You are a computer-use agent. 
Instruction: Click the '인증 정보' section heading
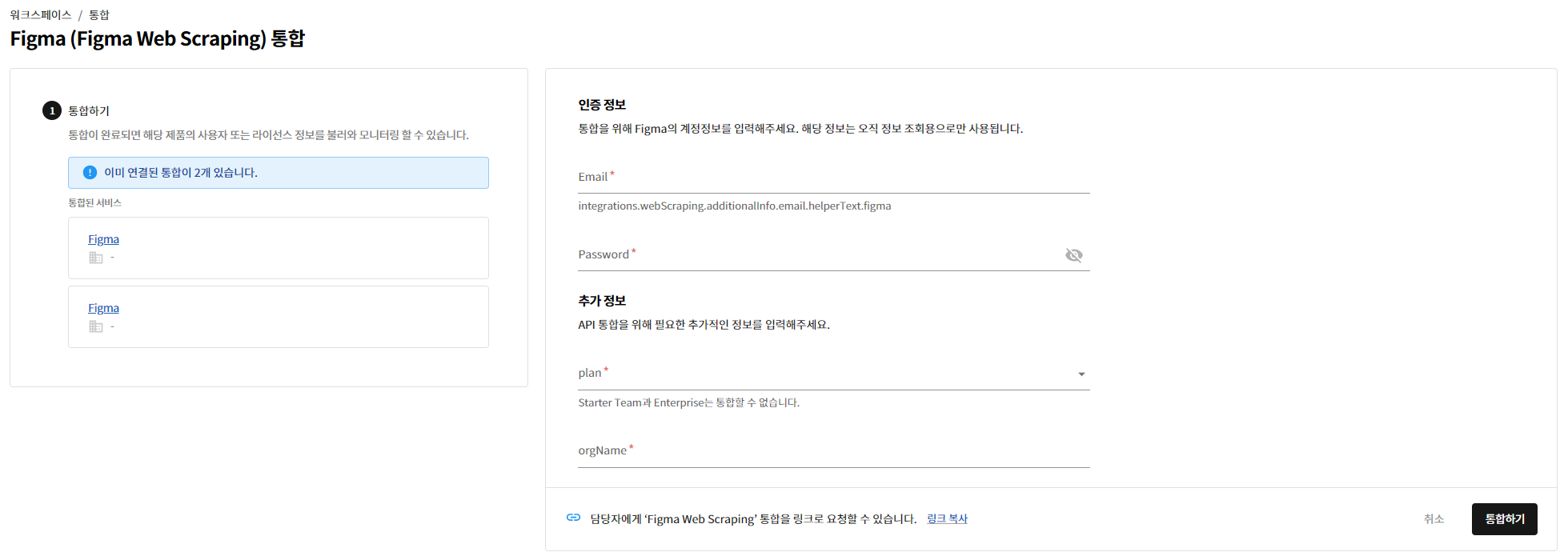coord(602,105)
